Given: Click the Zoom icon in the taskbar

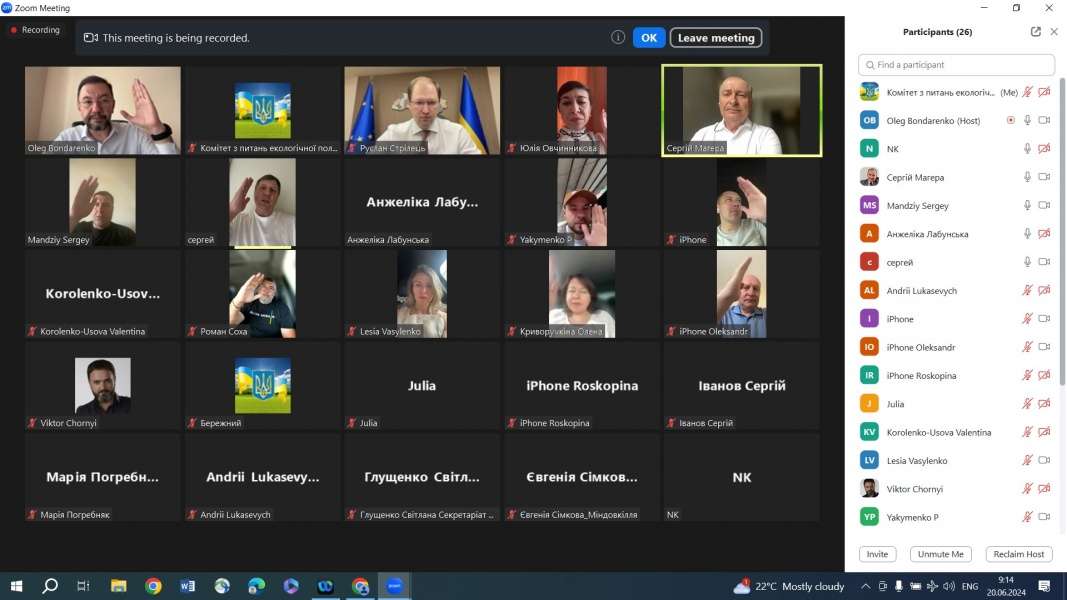Looking at the screenshot, I should coord(394,586).
